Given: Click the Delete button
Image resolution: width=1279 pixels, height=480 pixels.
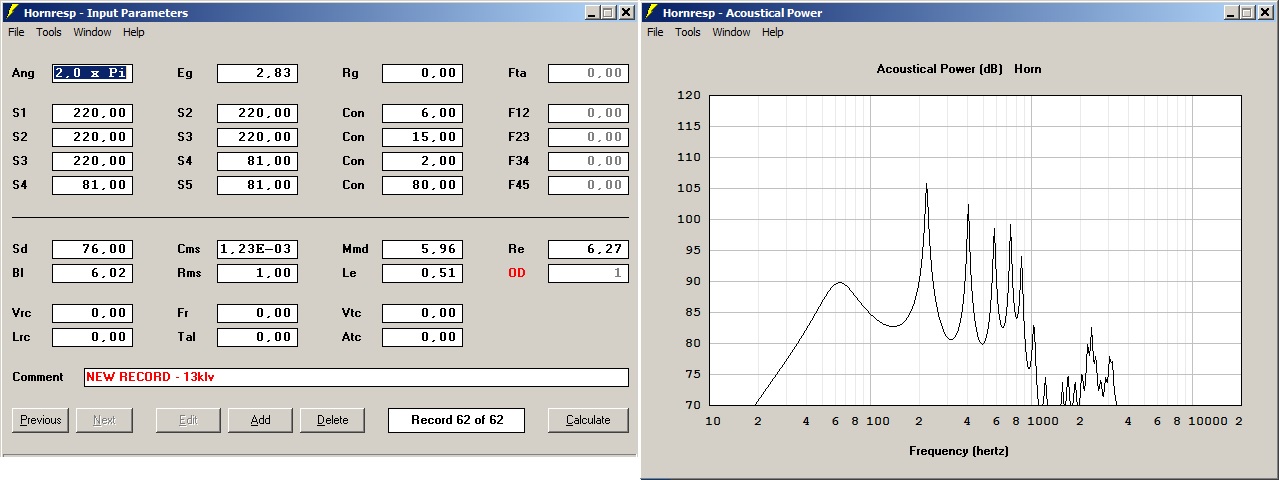Looking at the screenshot, I should tap(332, 420).
